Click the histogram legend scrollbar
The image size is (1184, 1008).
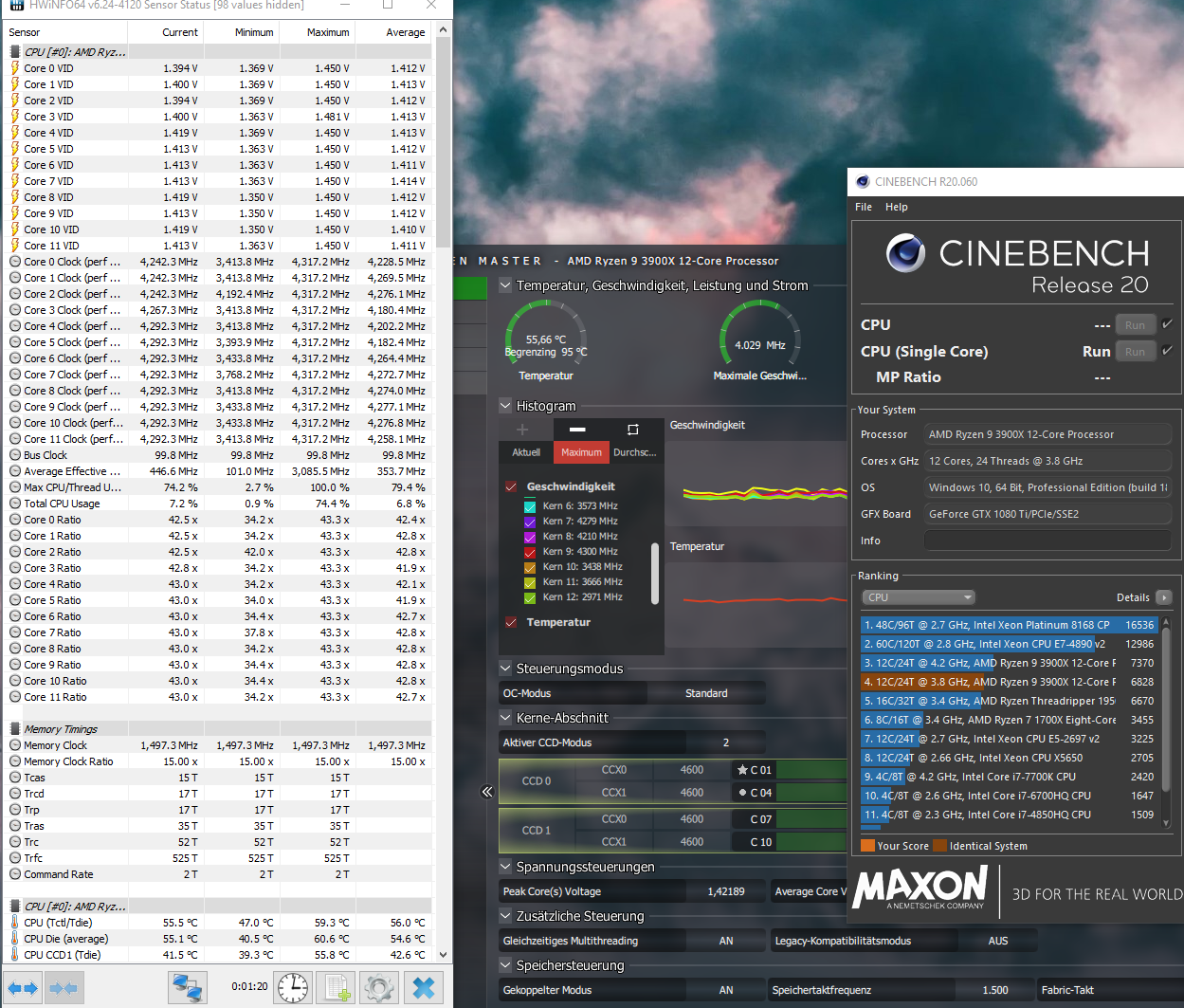(x=655, y=573)
